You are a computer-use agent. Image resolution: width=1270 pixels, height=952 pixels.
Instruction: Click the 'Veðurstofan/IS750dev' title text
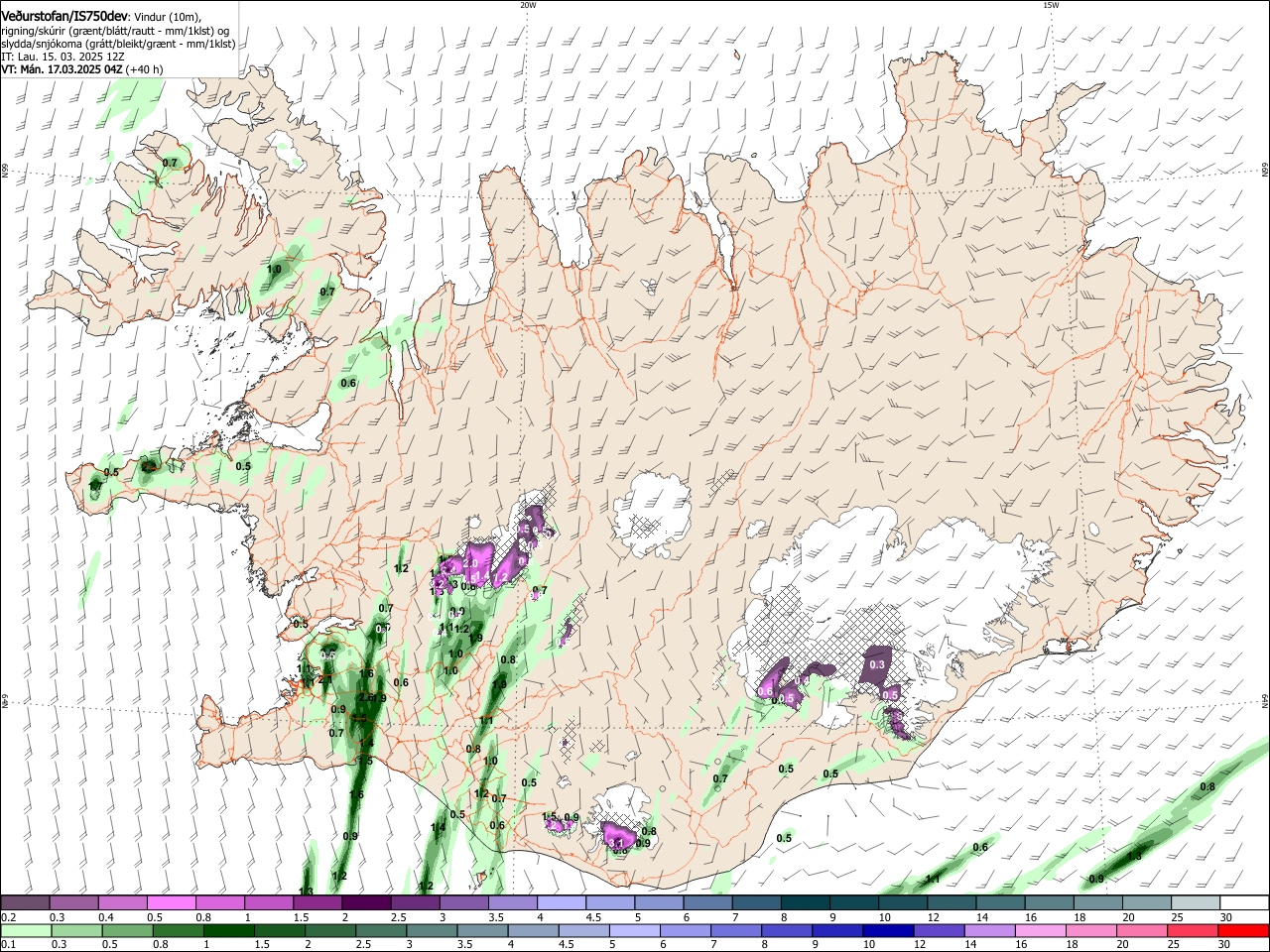(64, 17)
